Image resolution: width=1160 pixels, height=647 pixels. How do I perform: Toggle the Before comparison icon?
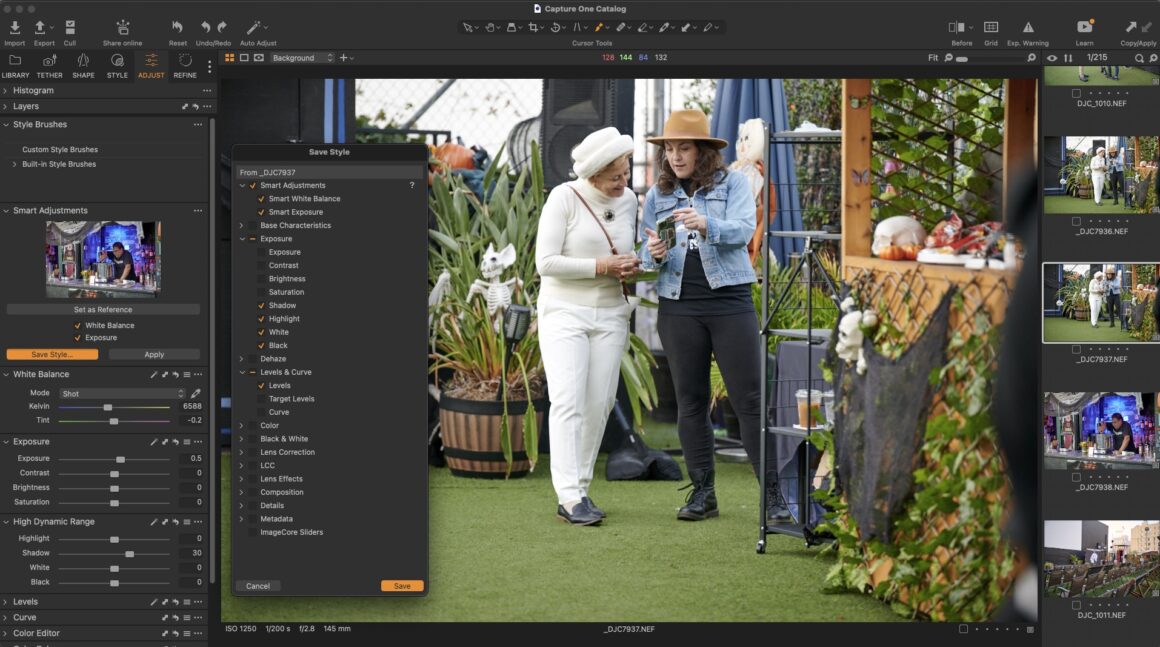[x=957, y=27]
